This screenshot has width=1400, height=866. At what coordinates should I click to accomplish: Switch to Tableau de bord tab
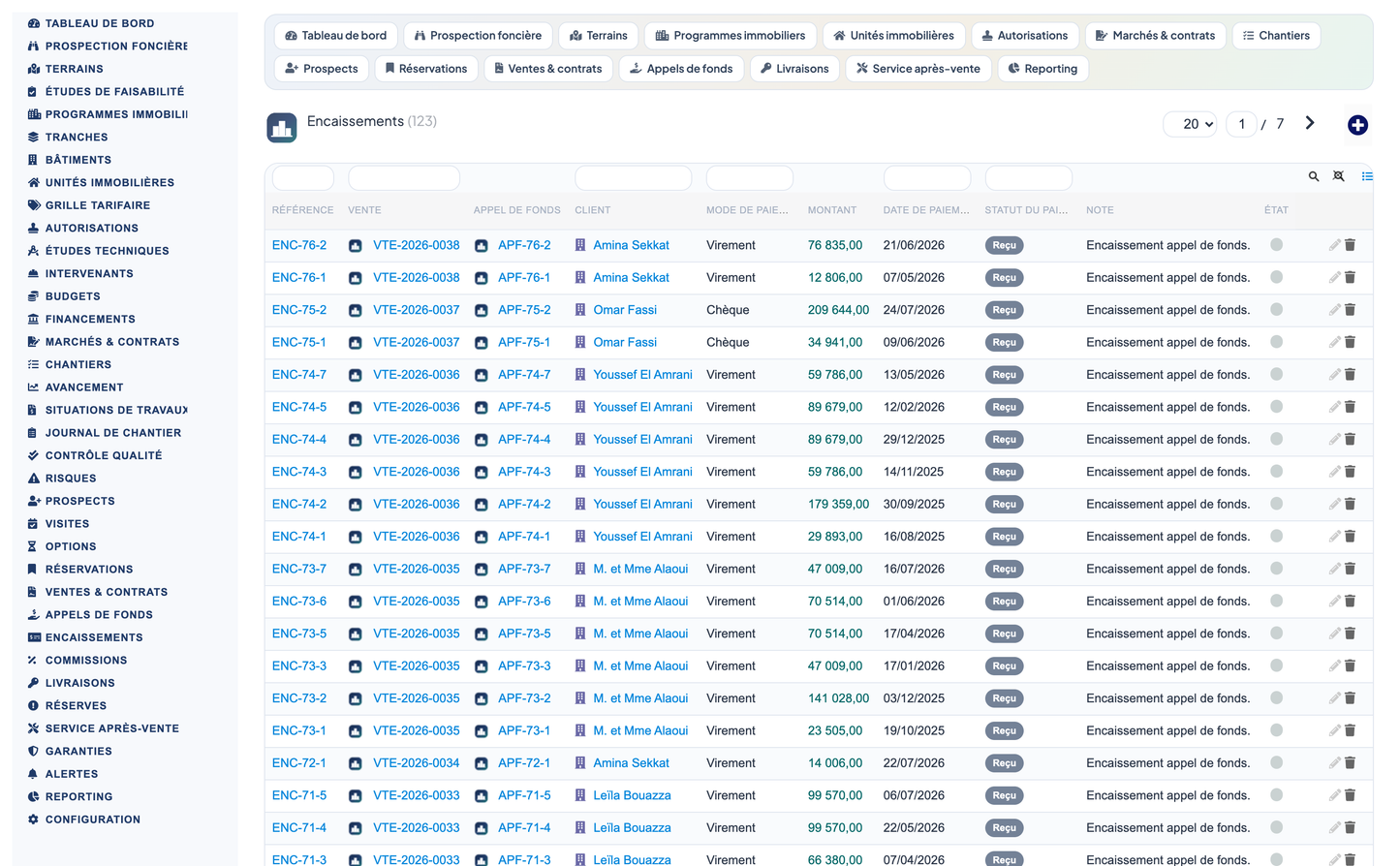[x=335, y=36]
